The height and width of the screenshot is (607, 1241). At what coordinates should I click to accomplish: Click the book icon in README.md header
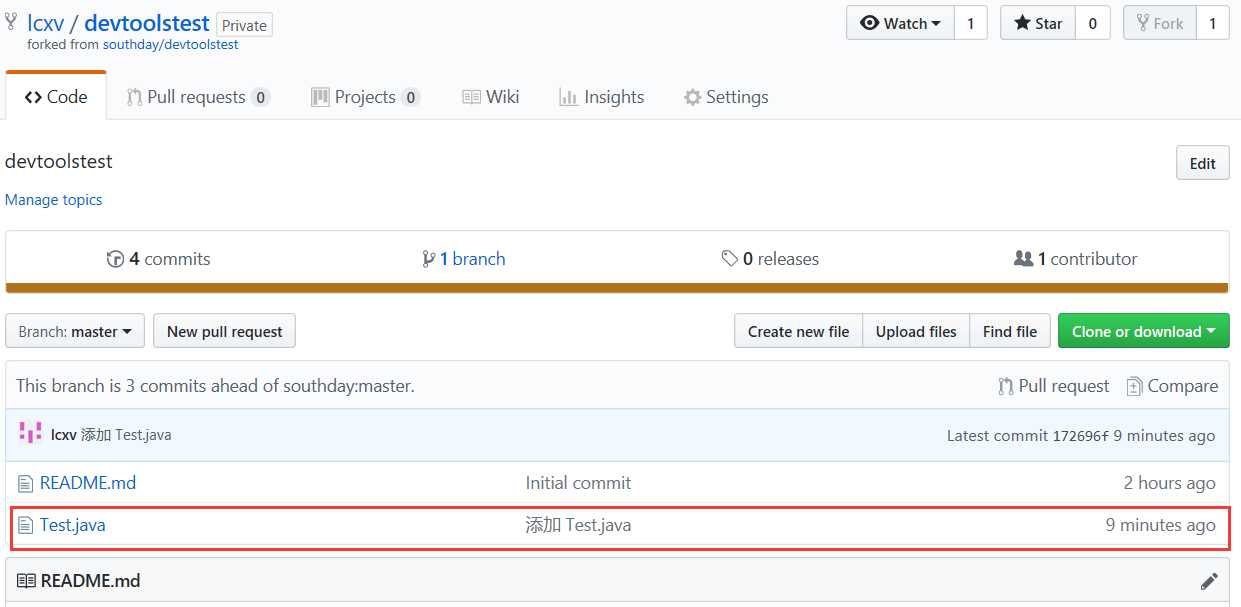[26, 580]
